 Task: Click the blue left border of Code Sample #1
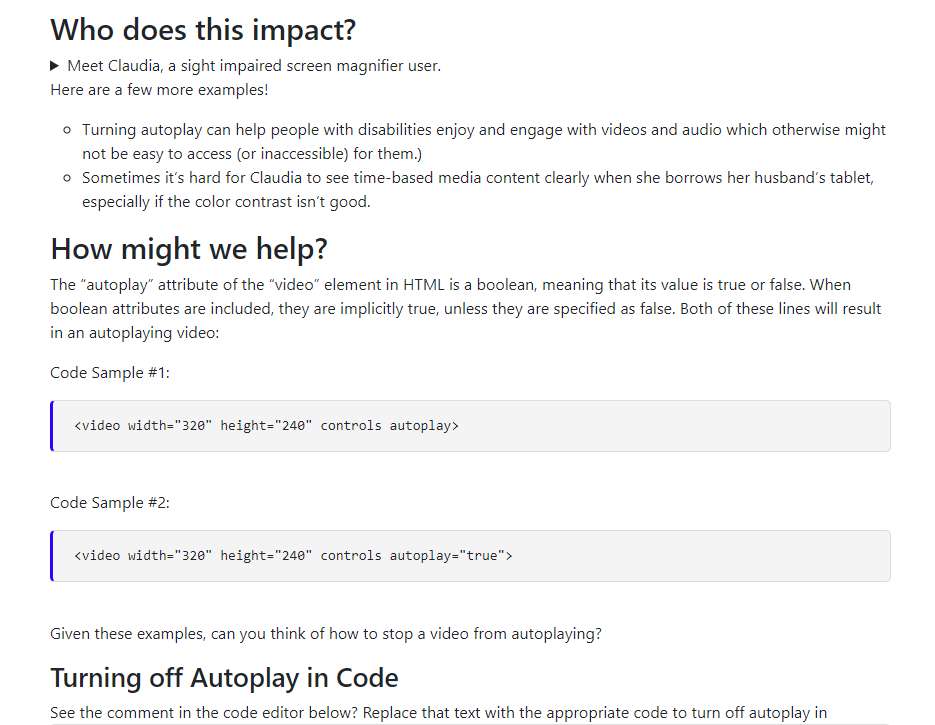point(52,426)
